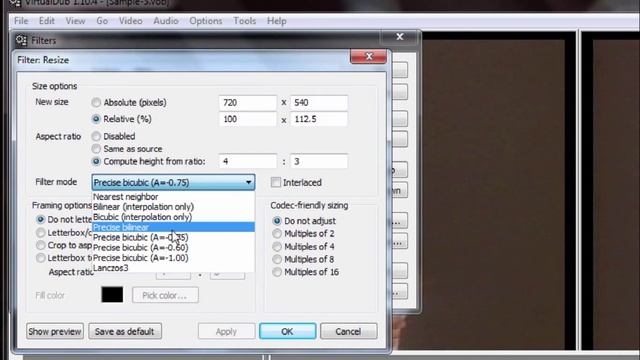640x360 pixels.
Task: Open the Help menu
Action: coord(276,21)
